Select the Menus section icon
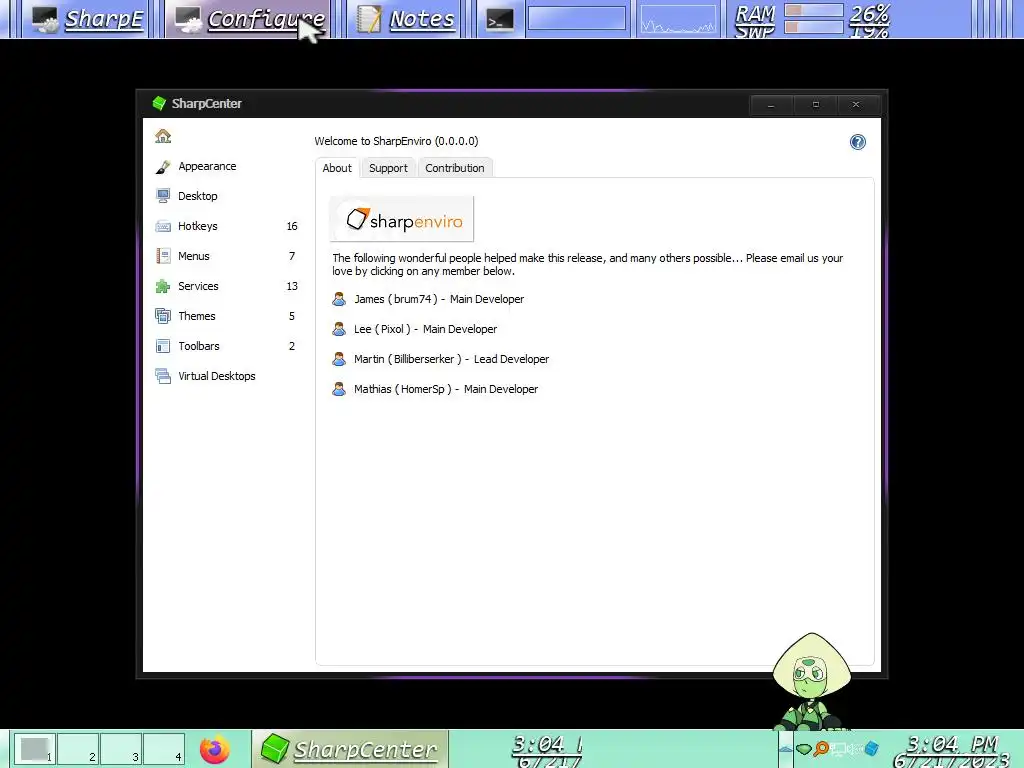The height and width of the screenshot is (768, 1024). pyautogui.click(x=163, y=256)
